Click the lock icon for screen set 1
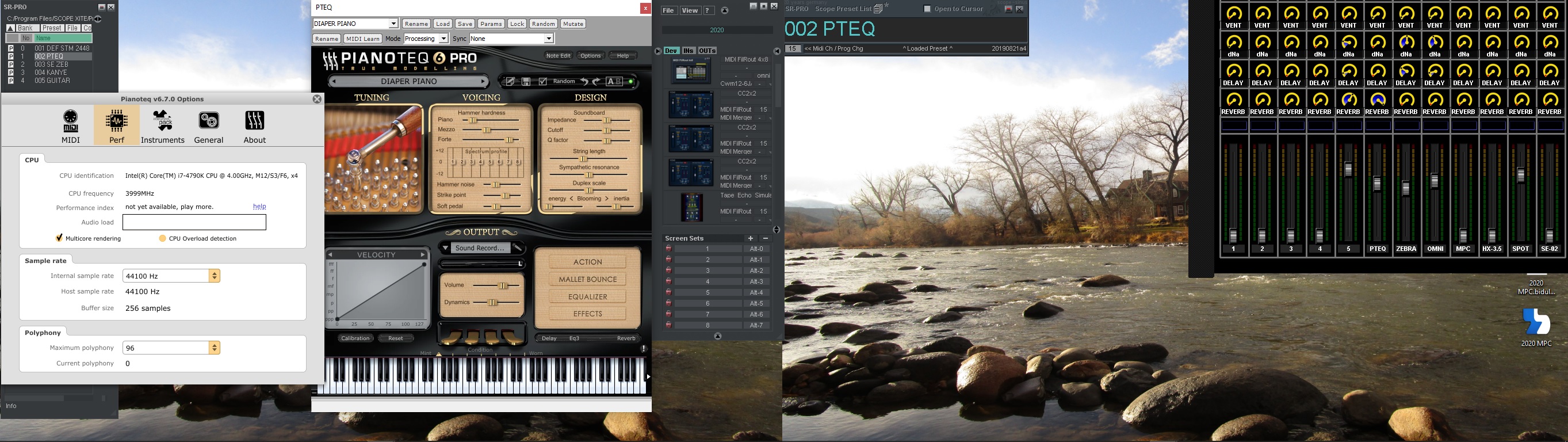 [x=668, y=249]
